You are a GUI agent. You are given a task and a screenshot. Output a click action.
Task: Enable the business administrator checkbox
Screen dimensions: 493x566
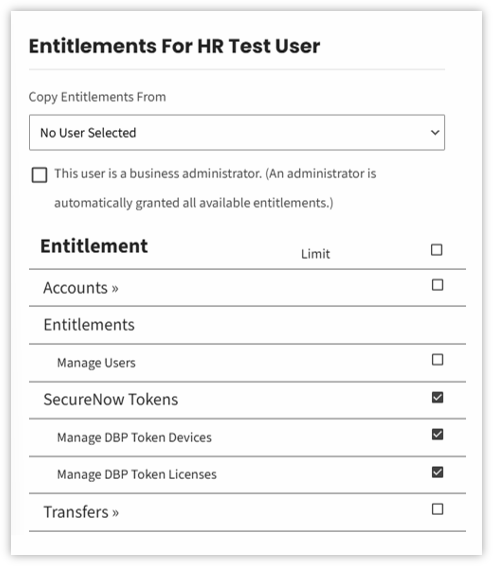[39, 175]
